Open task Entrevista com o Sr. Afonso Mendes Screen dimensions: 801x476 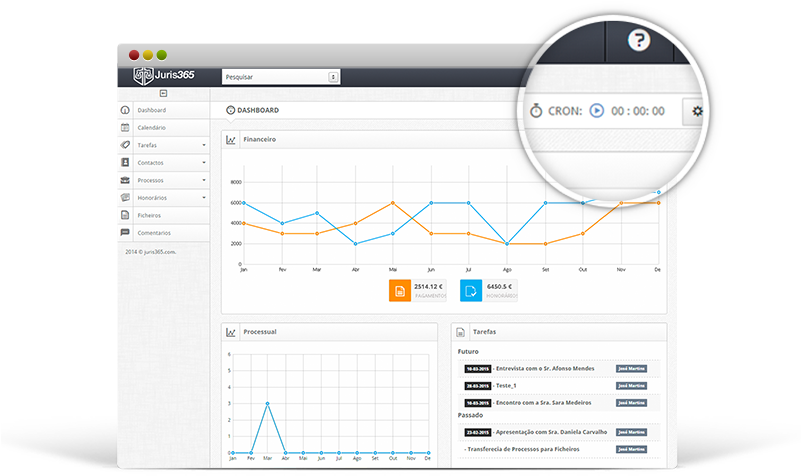[x=545, y=368]
